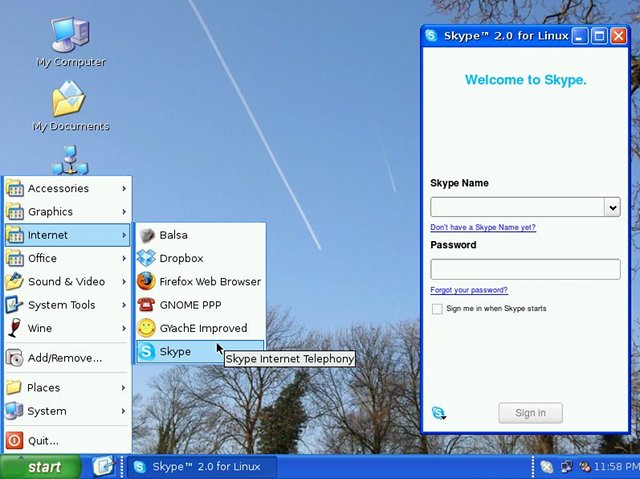640x479 pixels.
Task: Click the Skype icon in Internet submenu
Action: [x=146, y=351]
